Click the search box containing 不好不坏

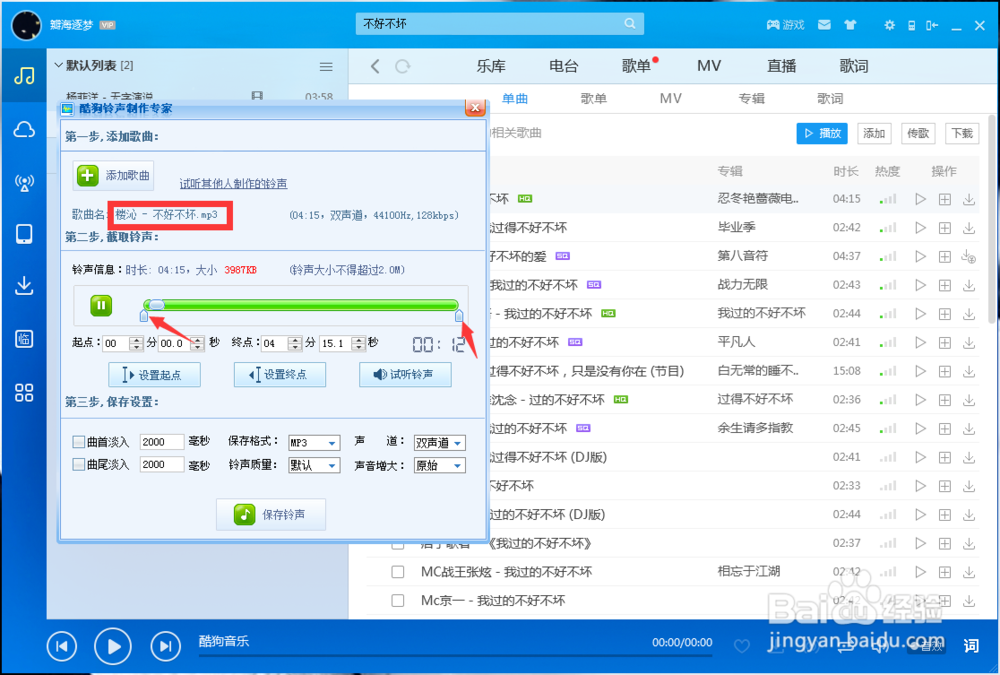tap(500, 24)
